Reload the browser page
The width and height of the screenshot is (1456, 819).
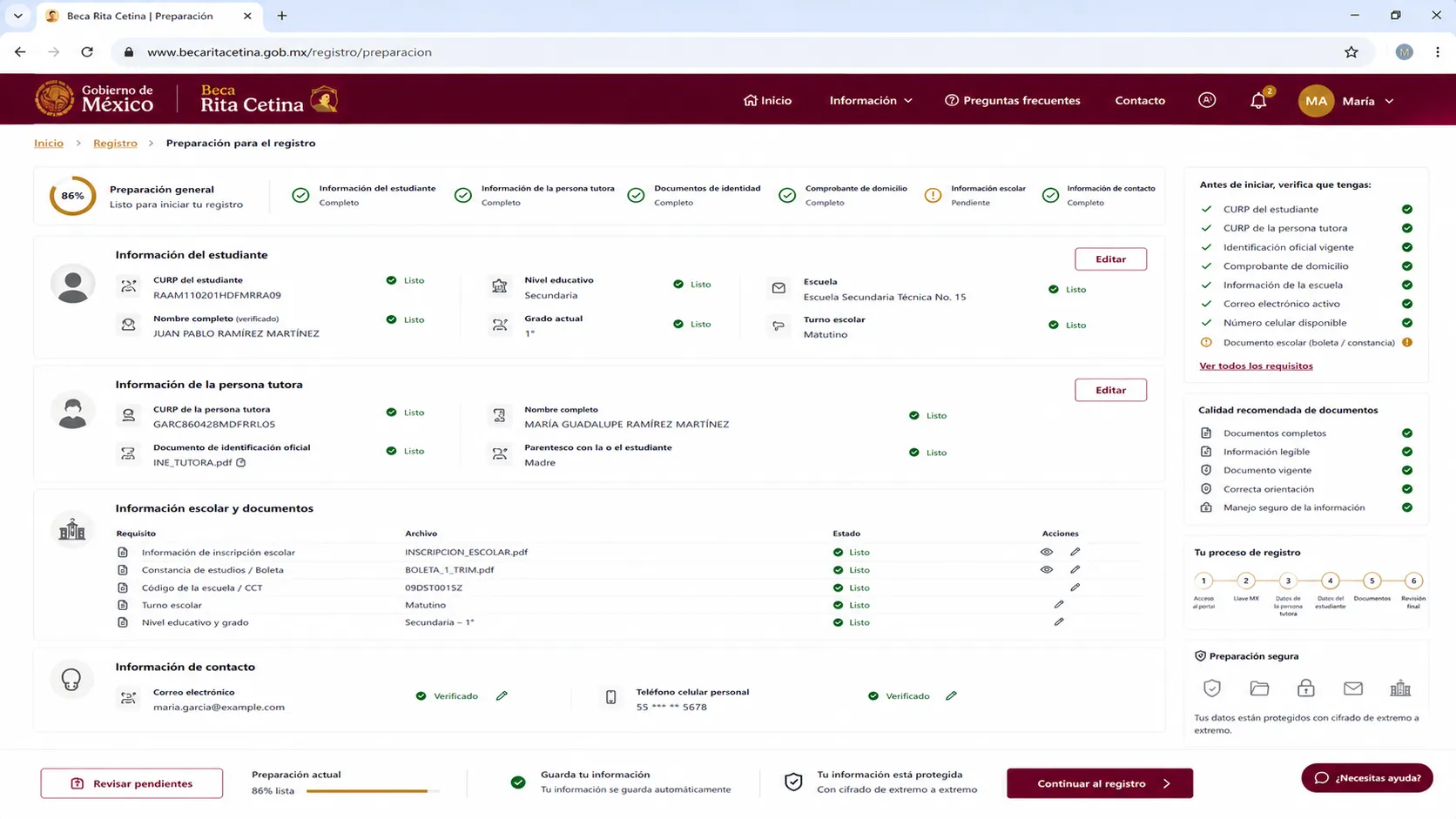(x=87, y=52)
